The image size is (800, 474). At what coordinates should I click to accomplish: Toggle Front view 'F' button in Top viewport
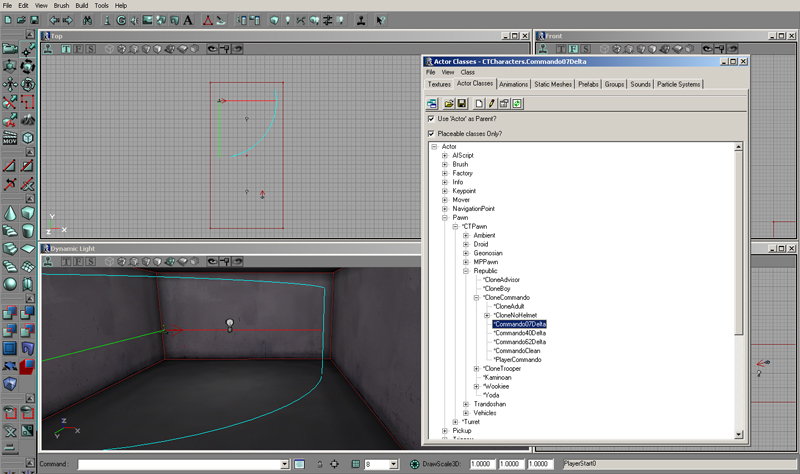click(x=79, y=49)
